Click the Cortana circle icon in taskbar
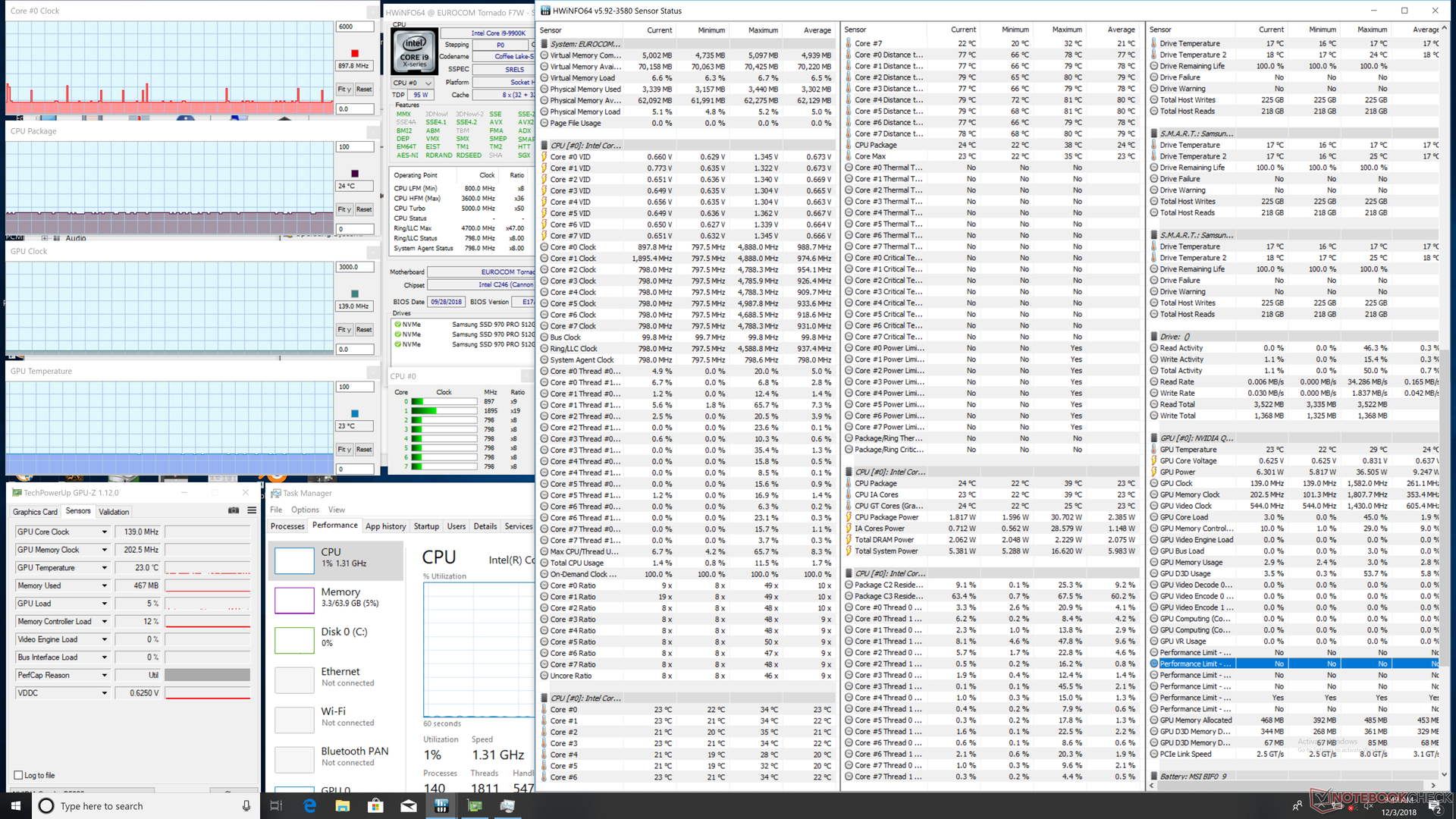Image resolution: width=1456 pixels, height=819 pixels. point(46,805)
